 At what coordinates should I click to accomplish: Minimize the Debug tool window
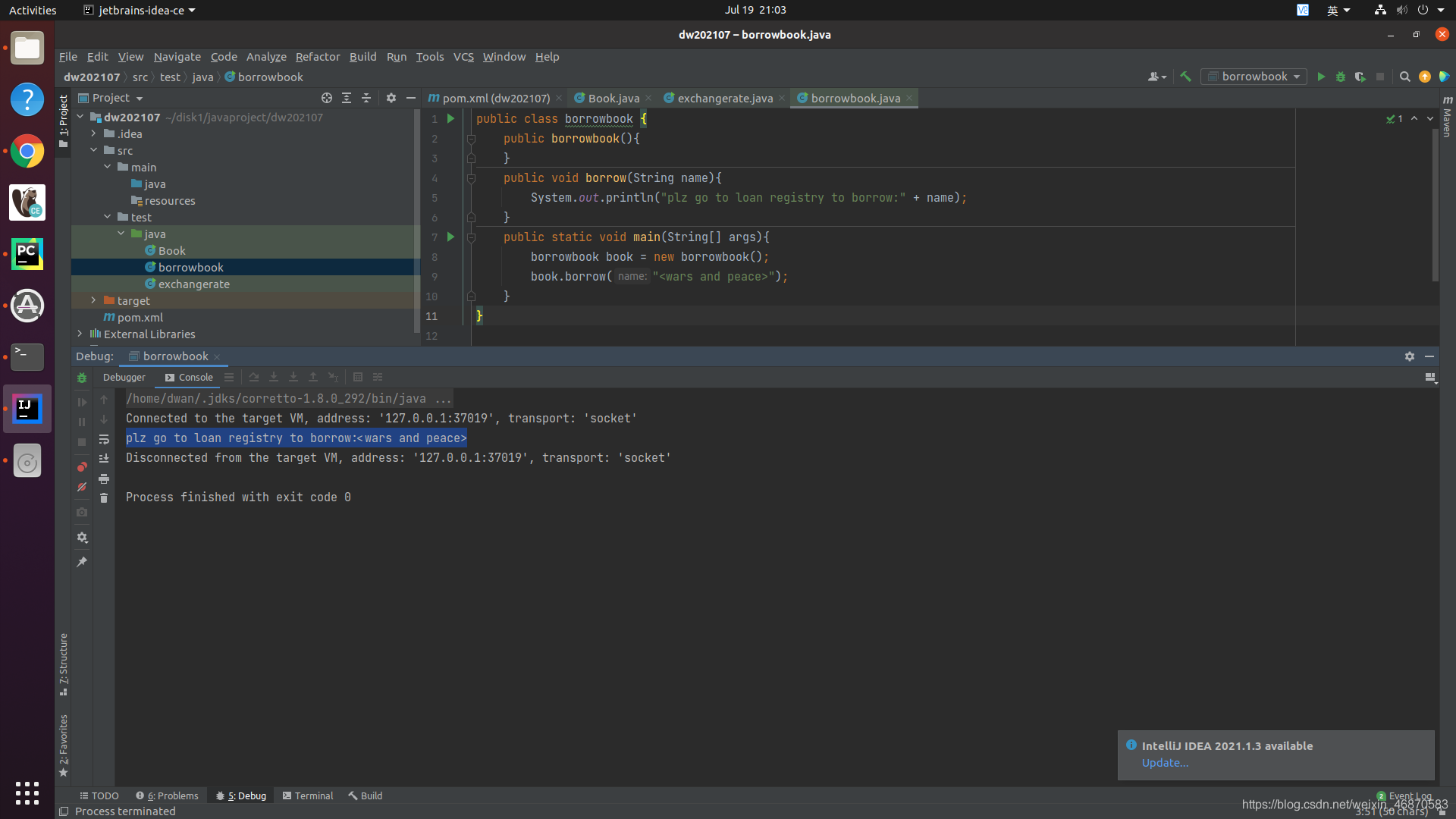tap(1429, 356)
